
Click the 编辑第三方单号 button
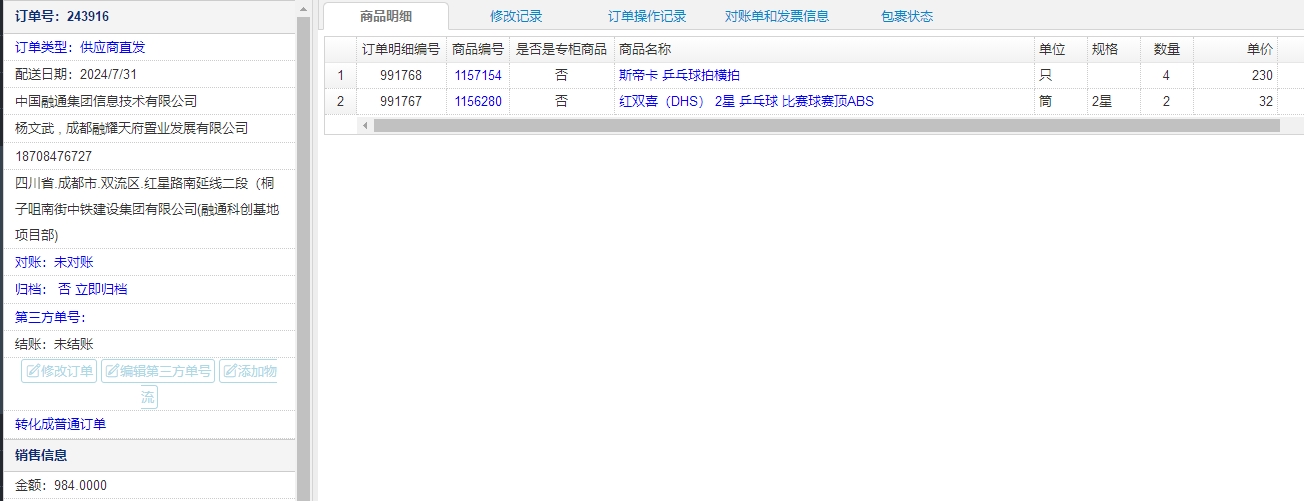[158, 371]
